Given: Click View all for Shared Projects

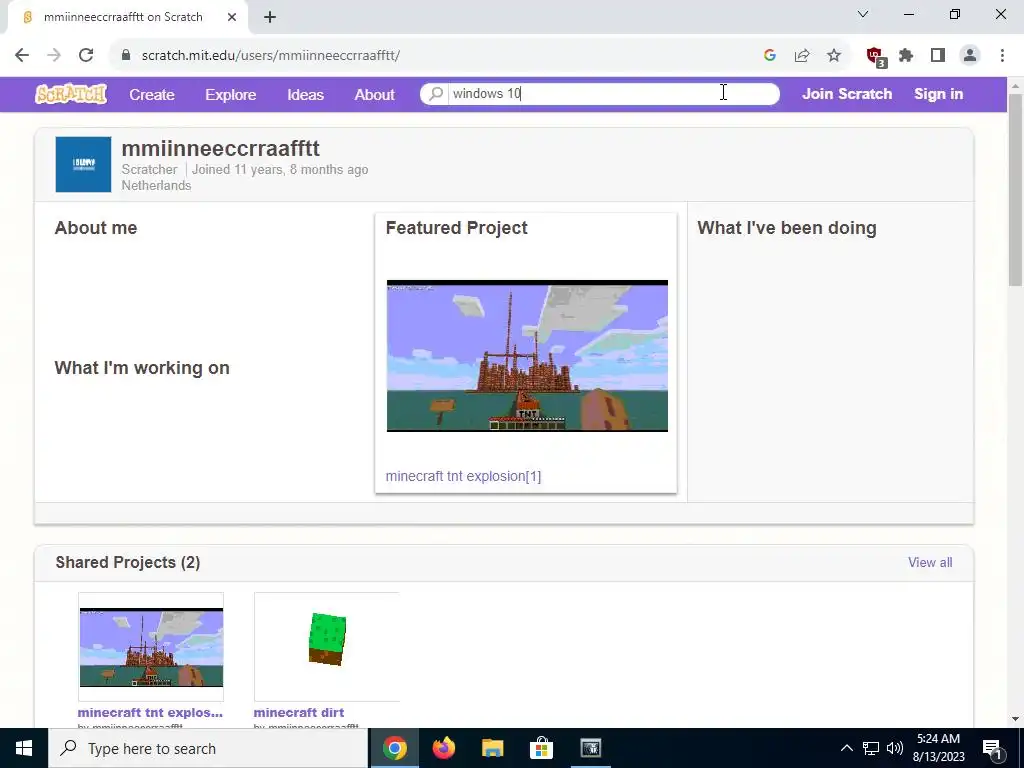Looking at the screenshot, I should [x=930, y=562].
